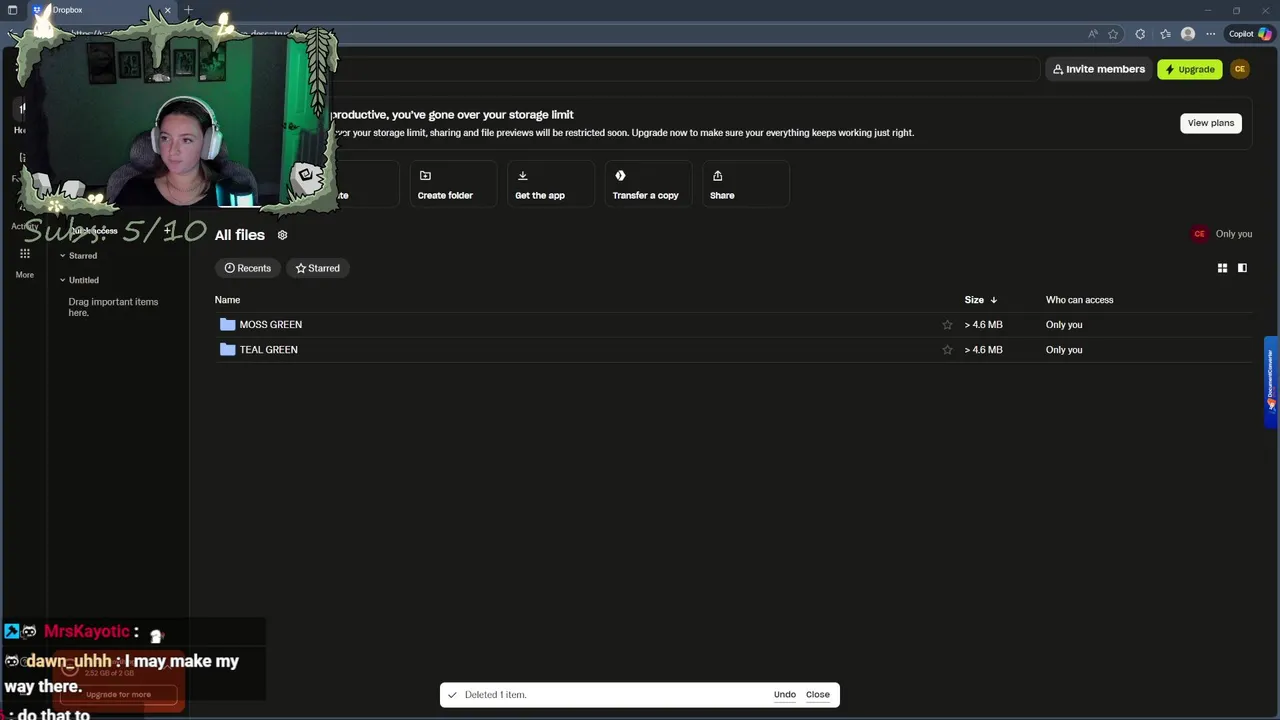
Task: Open the browser profile avatar
Action: [1188, 34]
